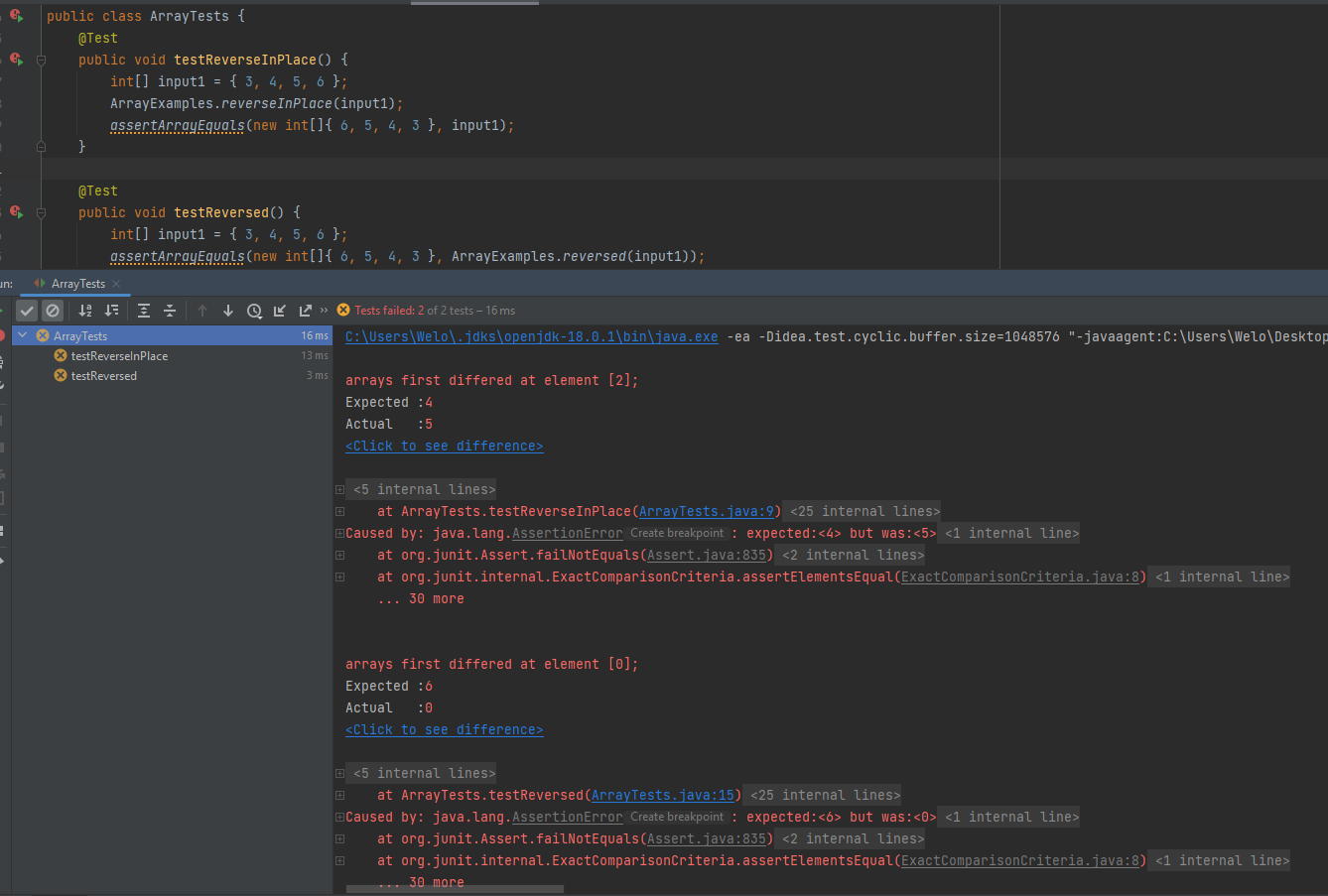Click failed status icon of testReversed

point(61,375)
